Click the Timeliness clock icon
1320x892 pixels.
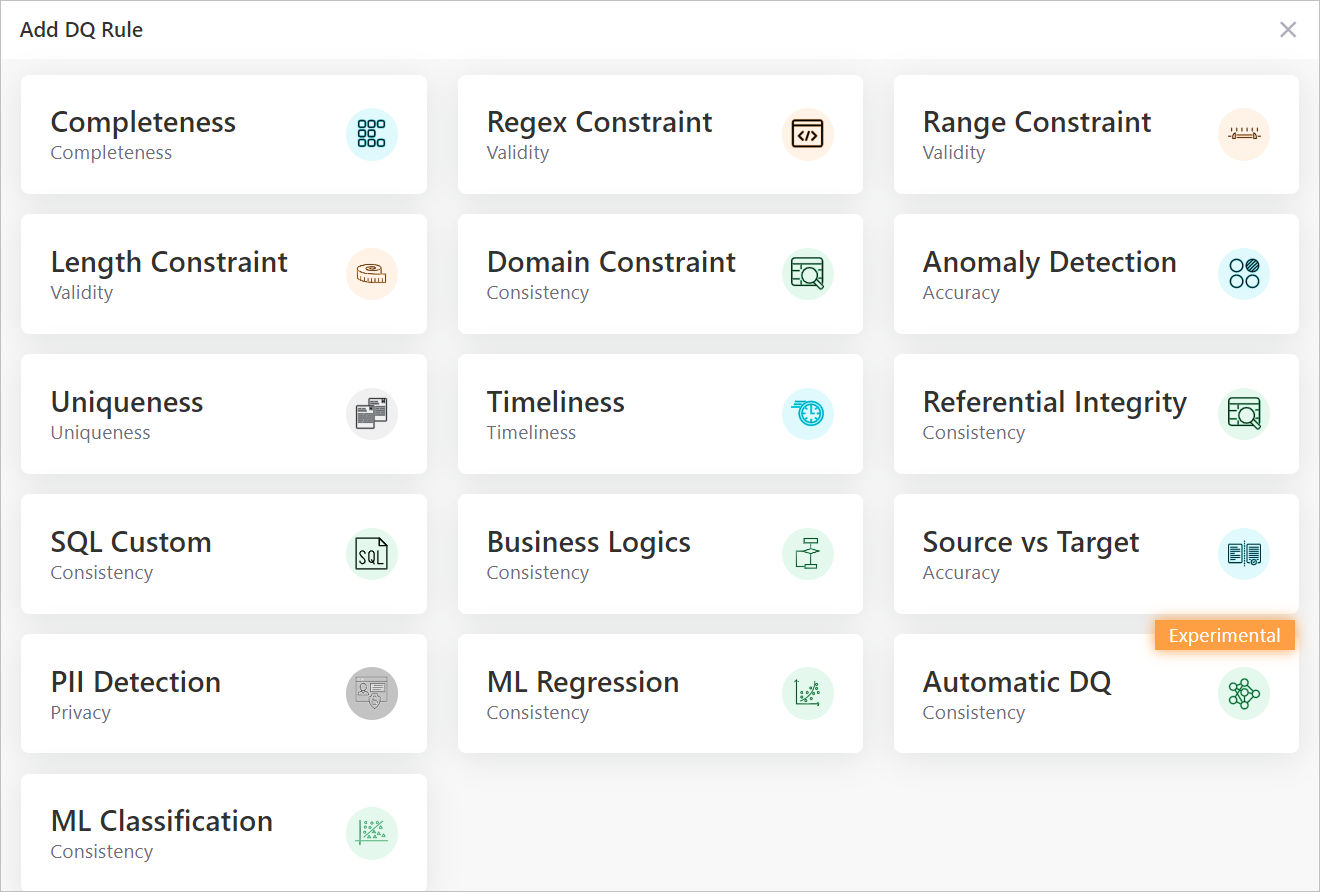click(808, 414)
